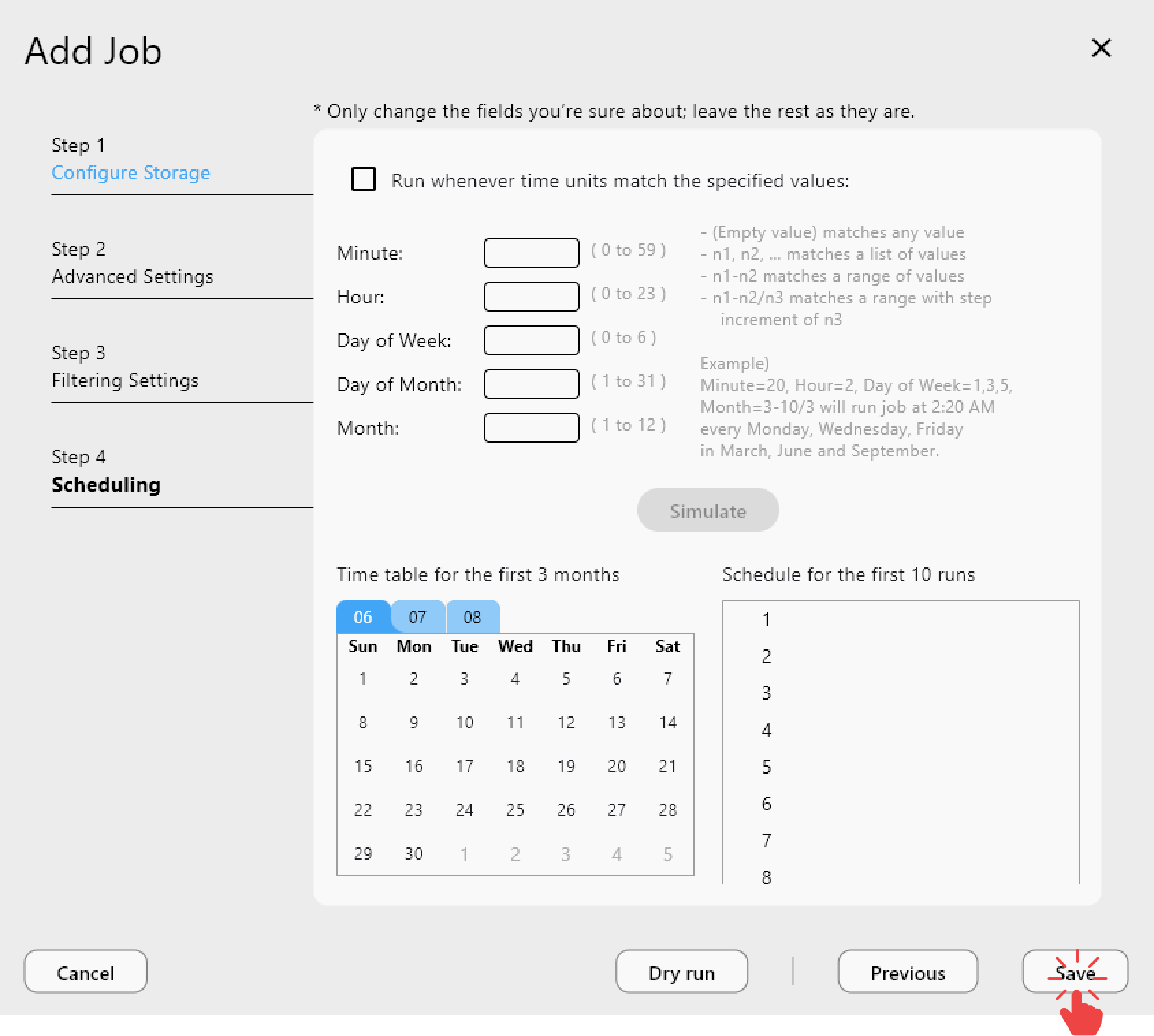Select day 15 in the calendar
Screen dimensions: 1154x1036
point(363,766)
